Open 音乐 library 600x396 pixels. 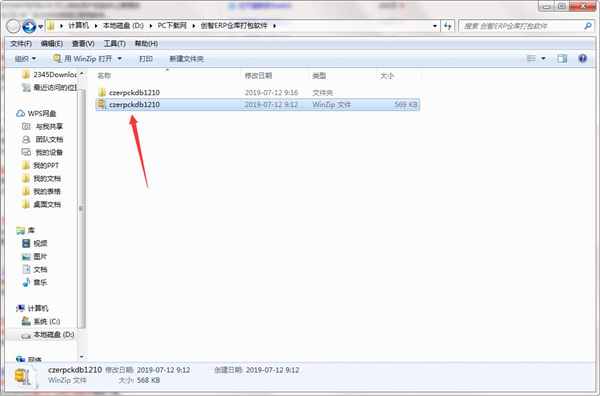click(35, 282)
